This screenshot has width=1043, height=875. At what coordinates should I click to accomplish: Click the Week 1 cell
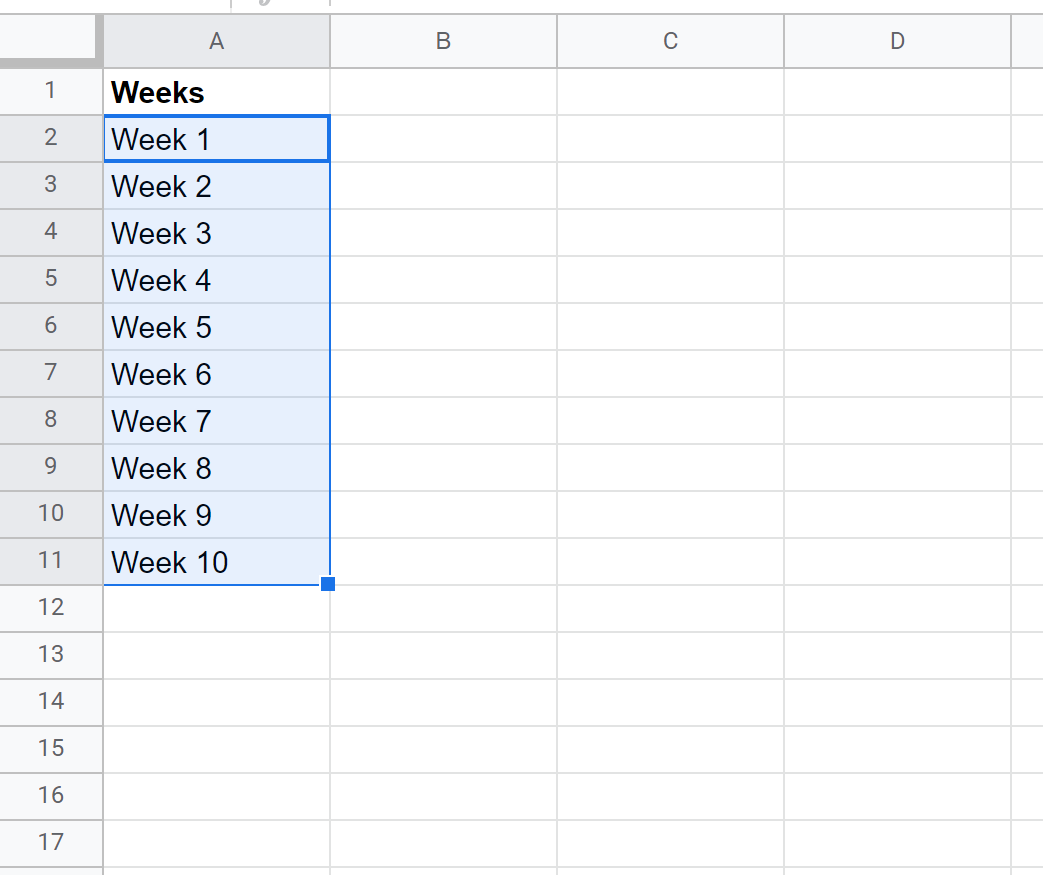pos(217,139)
